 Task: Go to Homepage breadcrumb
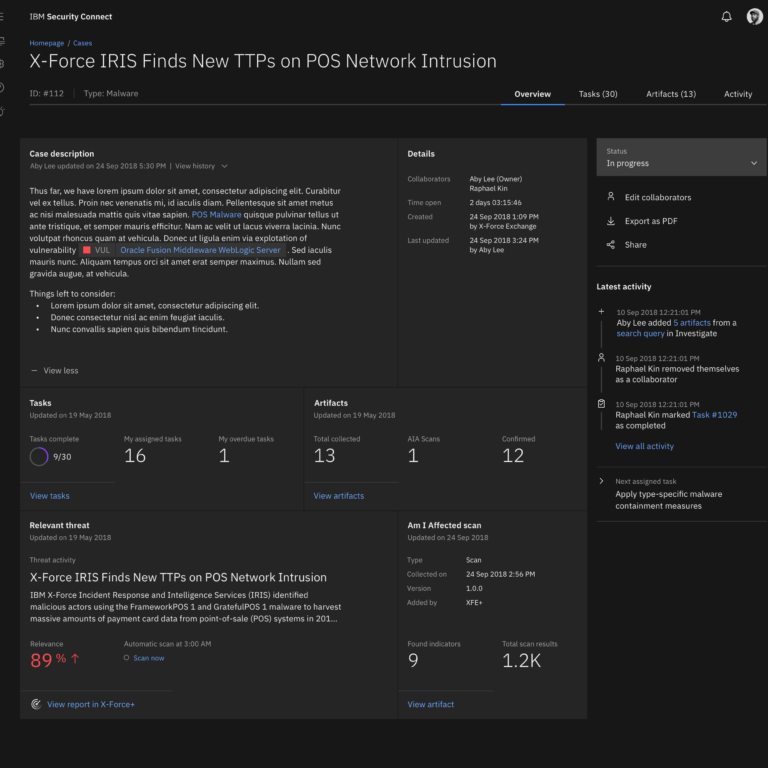47,43
